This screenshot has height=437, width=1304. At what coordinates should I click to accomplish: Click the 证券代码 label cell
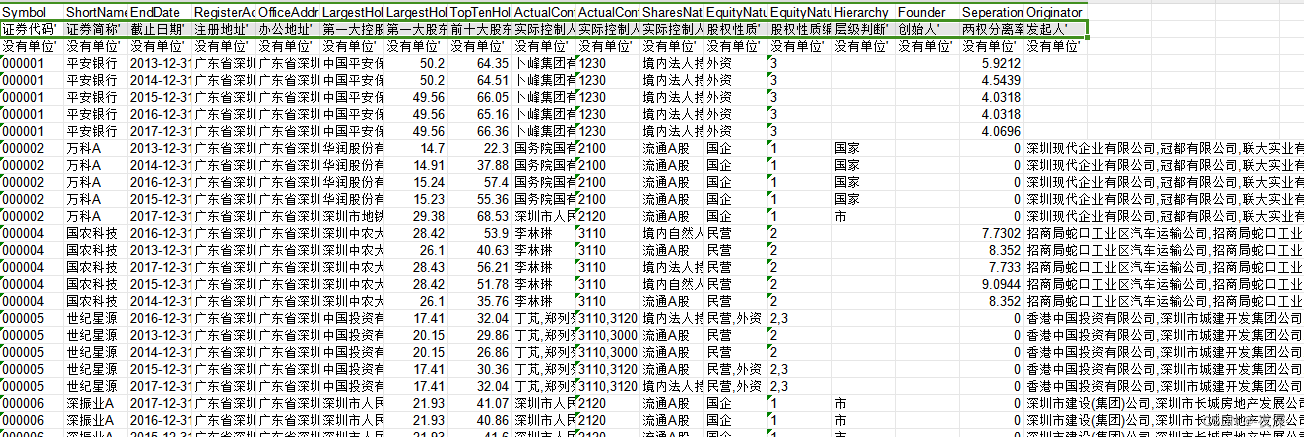(x=32, y=28)
